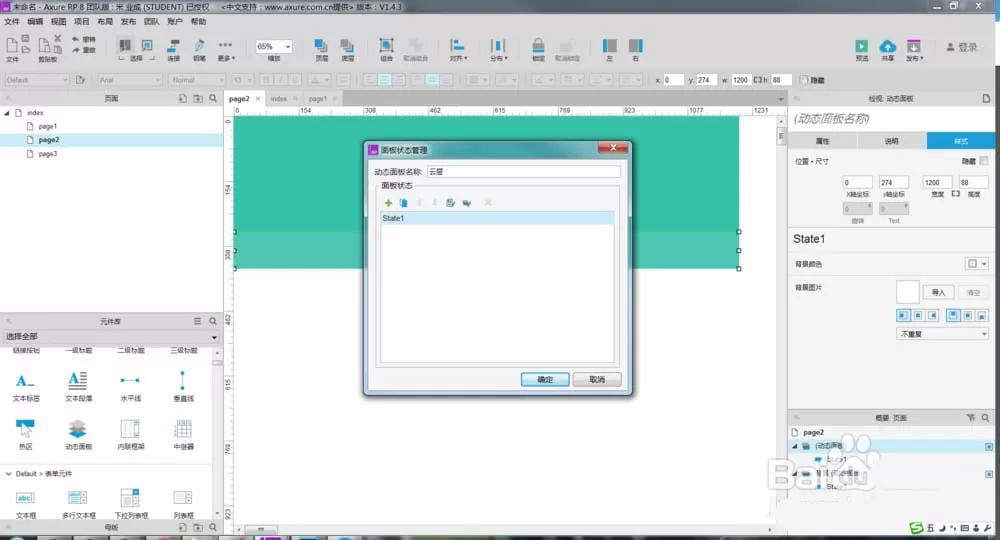Collapse the index tree node
The width and height of the screenshot is (1000, 540).
point(7,113)
